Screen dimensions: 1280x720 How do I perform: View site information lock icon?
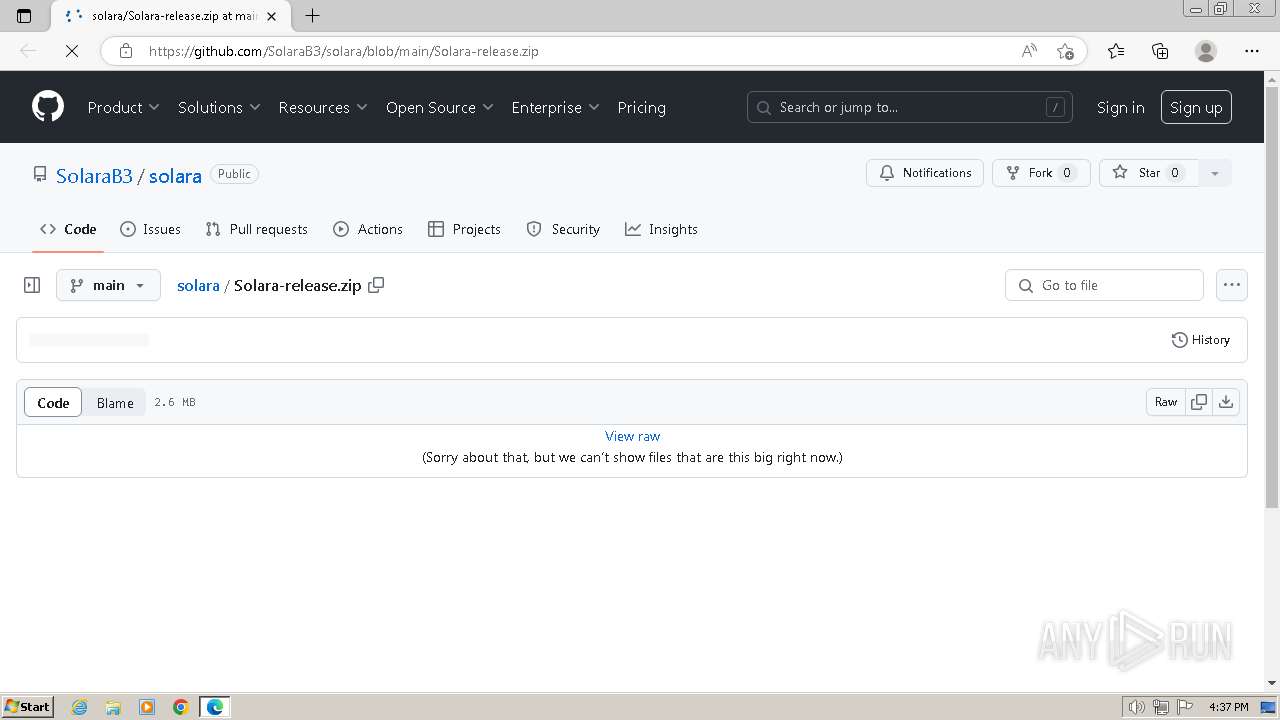pos(125,51)
